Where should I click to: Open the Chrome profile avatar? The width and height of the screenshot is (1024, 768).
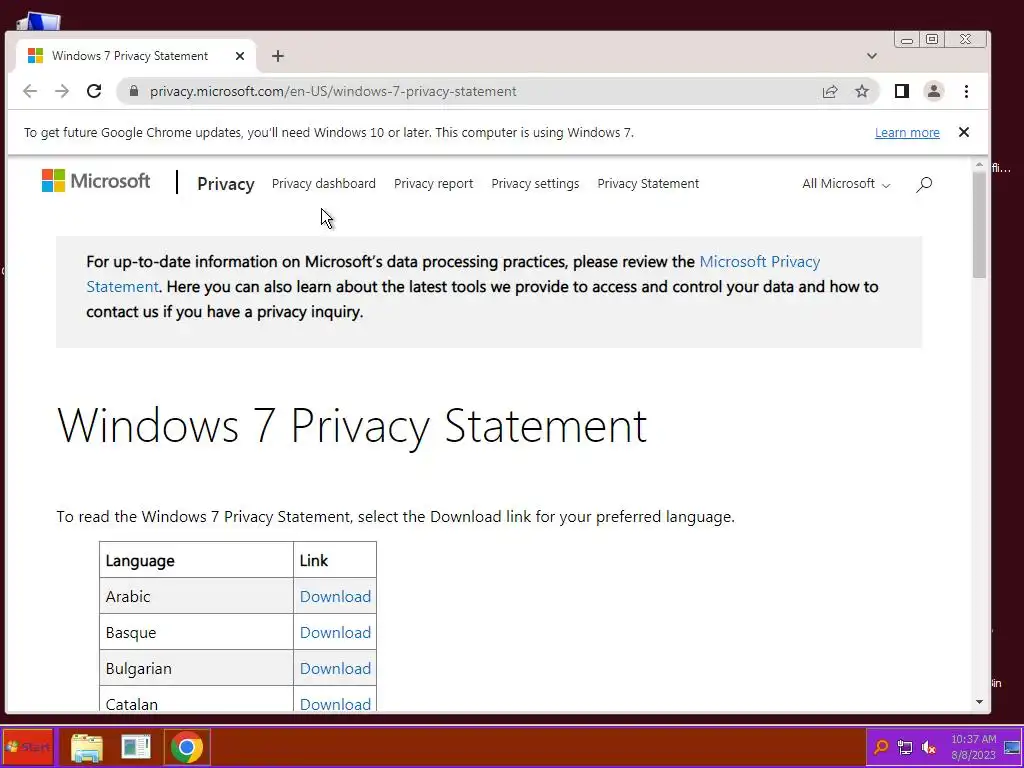(934, 91)
